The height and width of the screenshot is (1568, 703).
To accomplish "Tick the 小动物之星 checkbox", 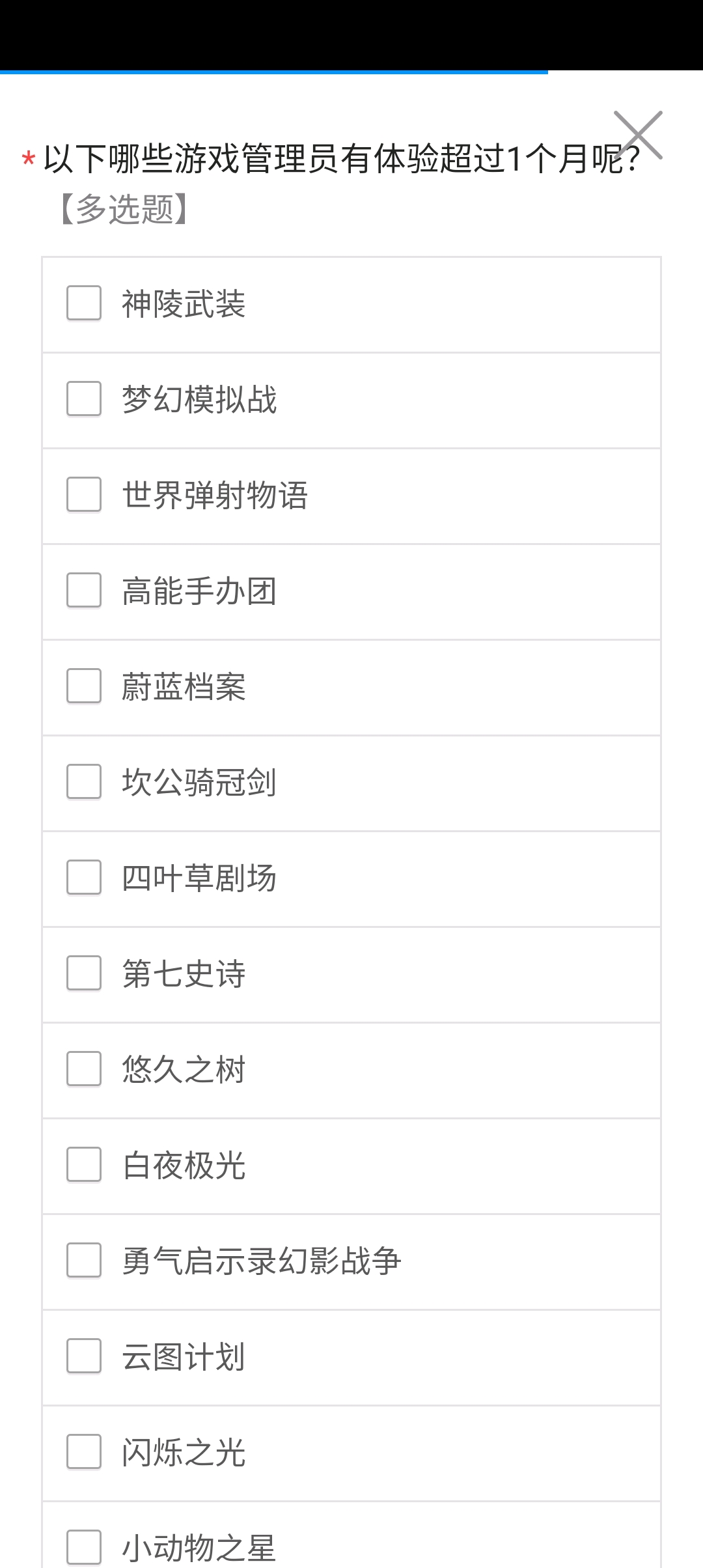I will (84, 1547).
